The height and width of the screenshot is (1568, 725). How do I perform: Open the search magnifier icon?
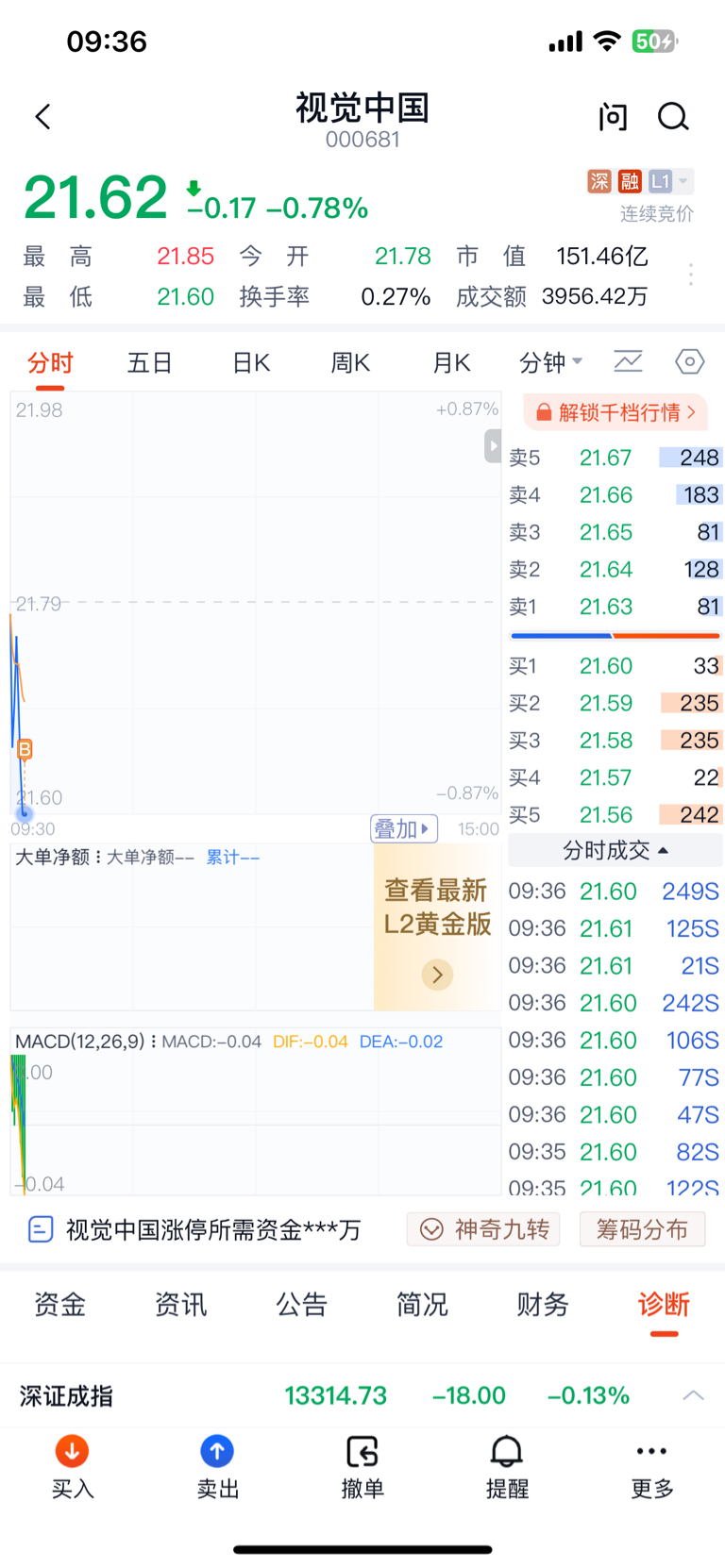pos(673,117)
